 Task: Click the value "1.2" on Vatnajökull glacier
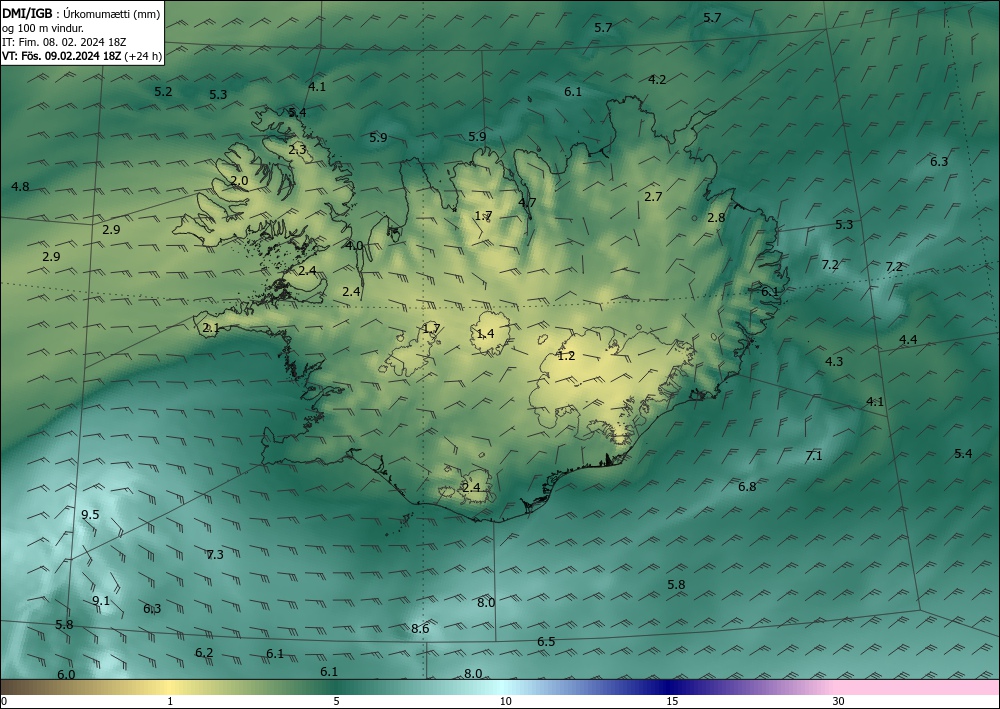566,356
